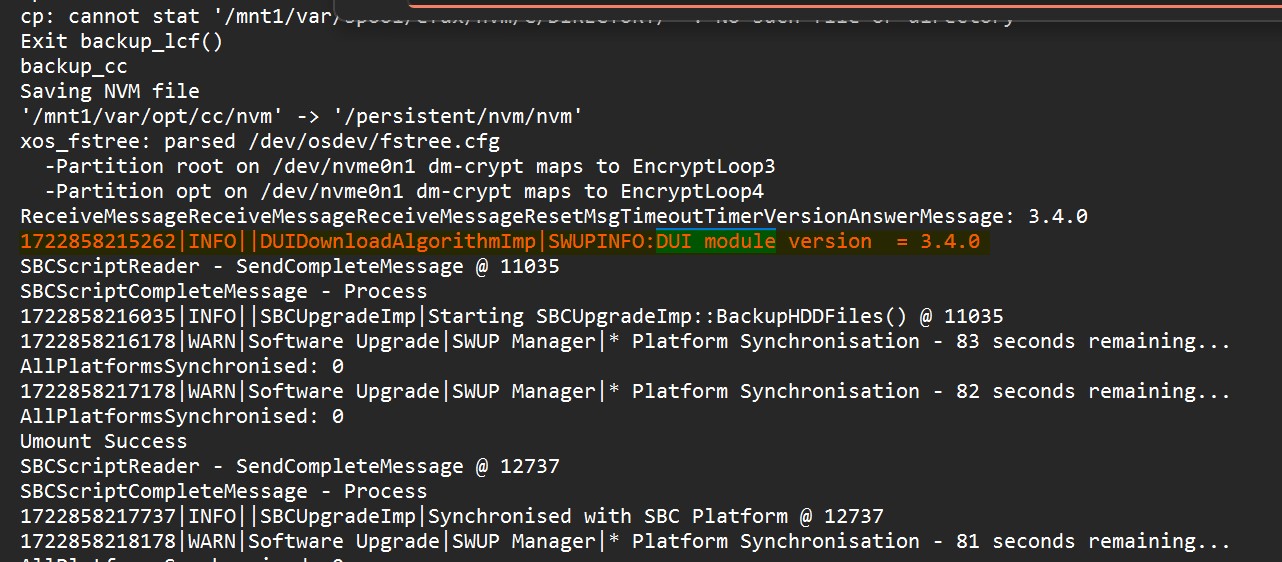Viewport: 1282px width, 562px height.
Task: Click 'SendCompleteMessage @ 12737' line
Action: 290,466
